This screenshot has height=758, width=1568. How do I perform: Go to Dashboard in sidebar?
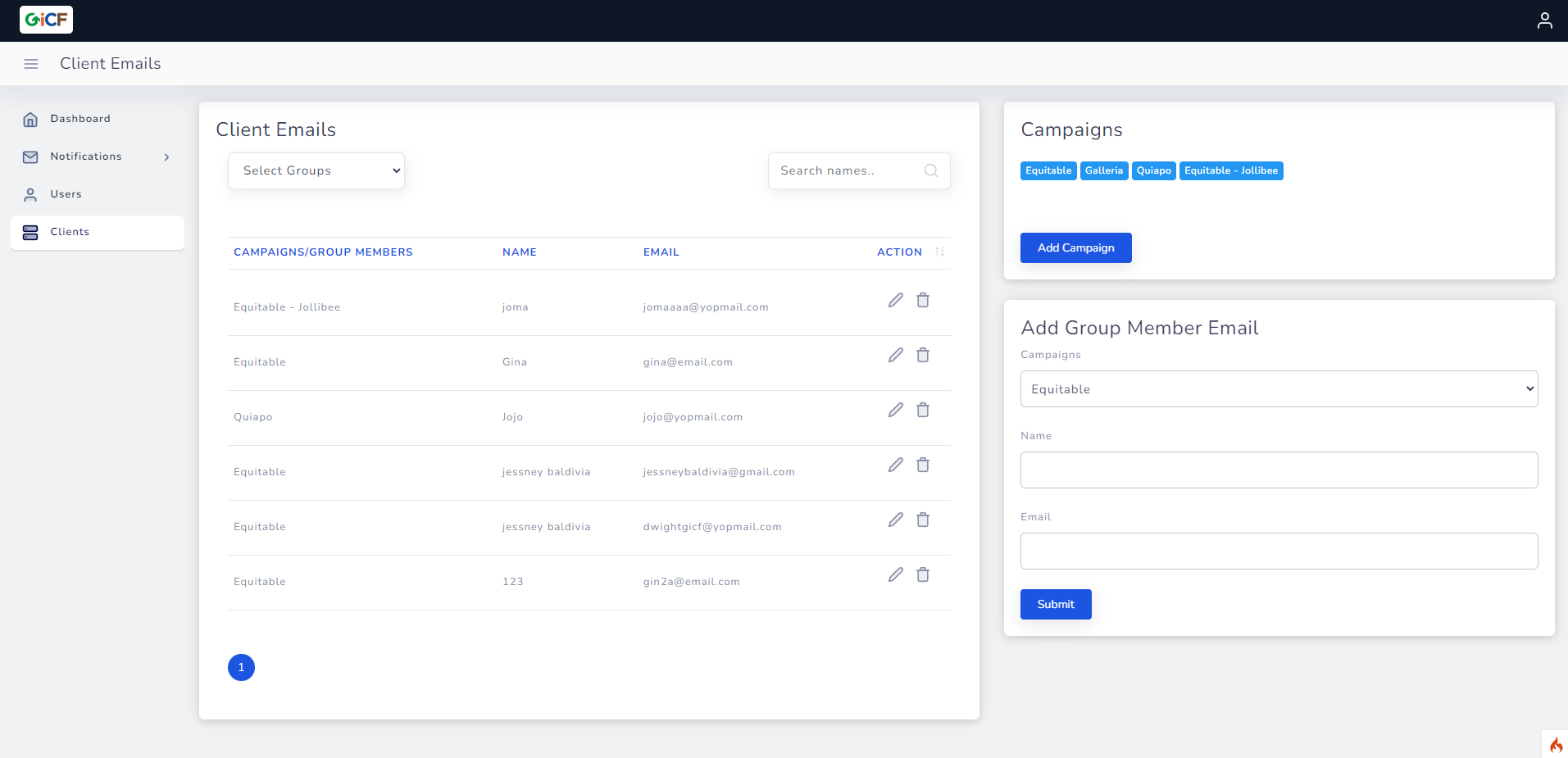80,119
